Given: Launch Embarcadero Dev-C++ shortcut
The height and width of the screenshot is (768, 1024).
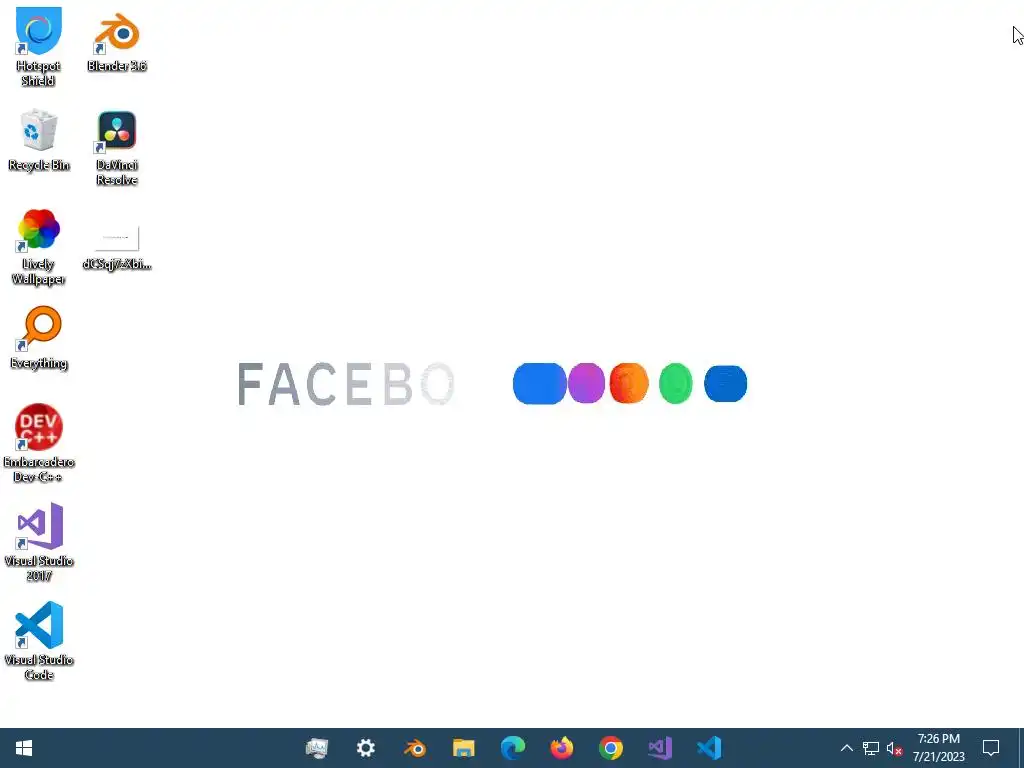Looking at the screenshot, I should 39,443.
